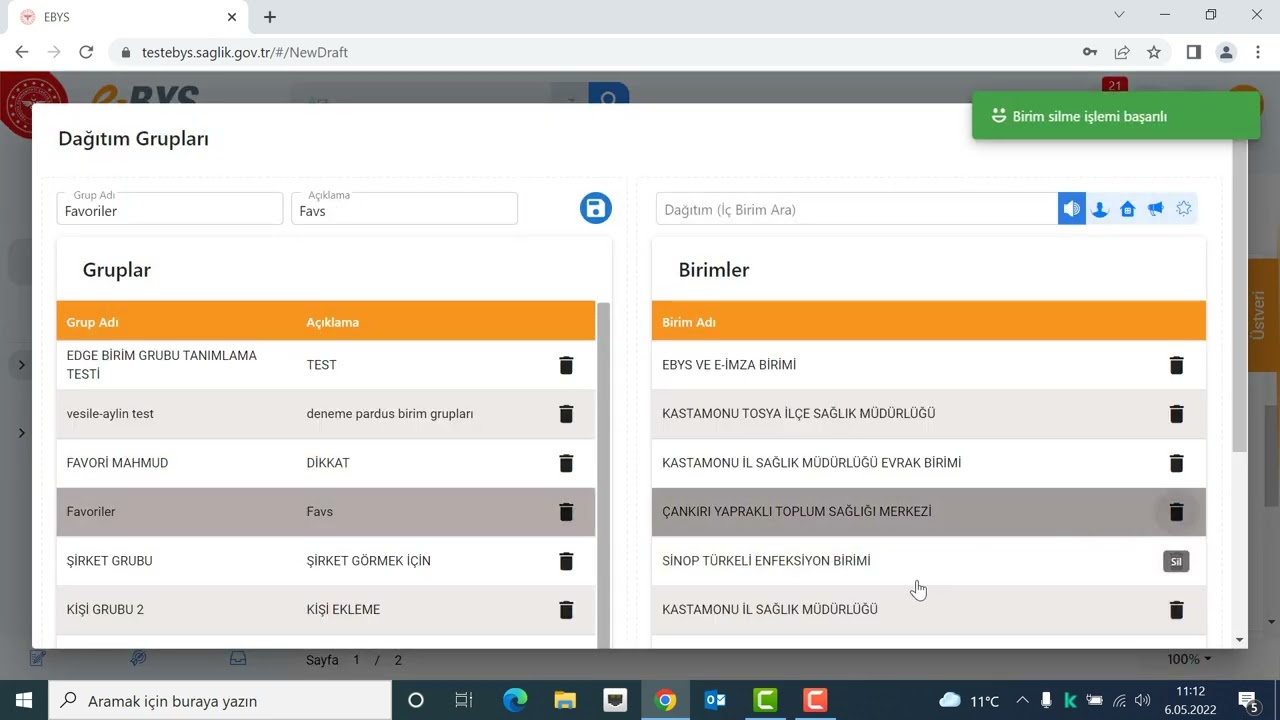
Task: Select the megaphone distribution type icon
Action: (x=1156, y=209)
